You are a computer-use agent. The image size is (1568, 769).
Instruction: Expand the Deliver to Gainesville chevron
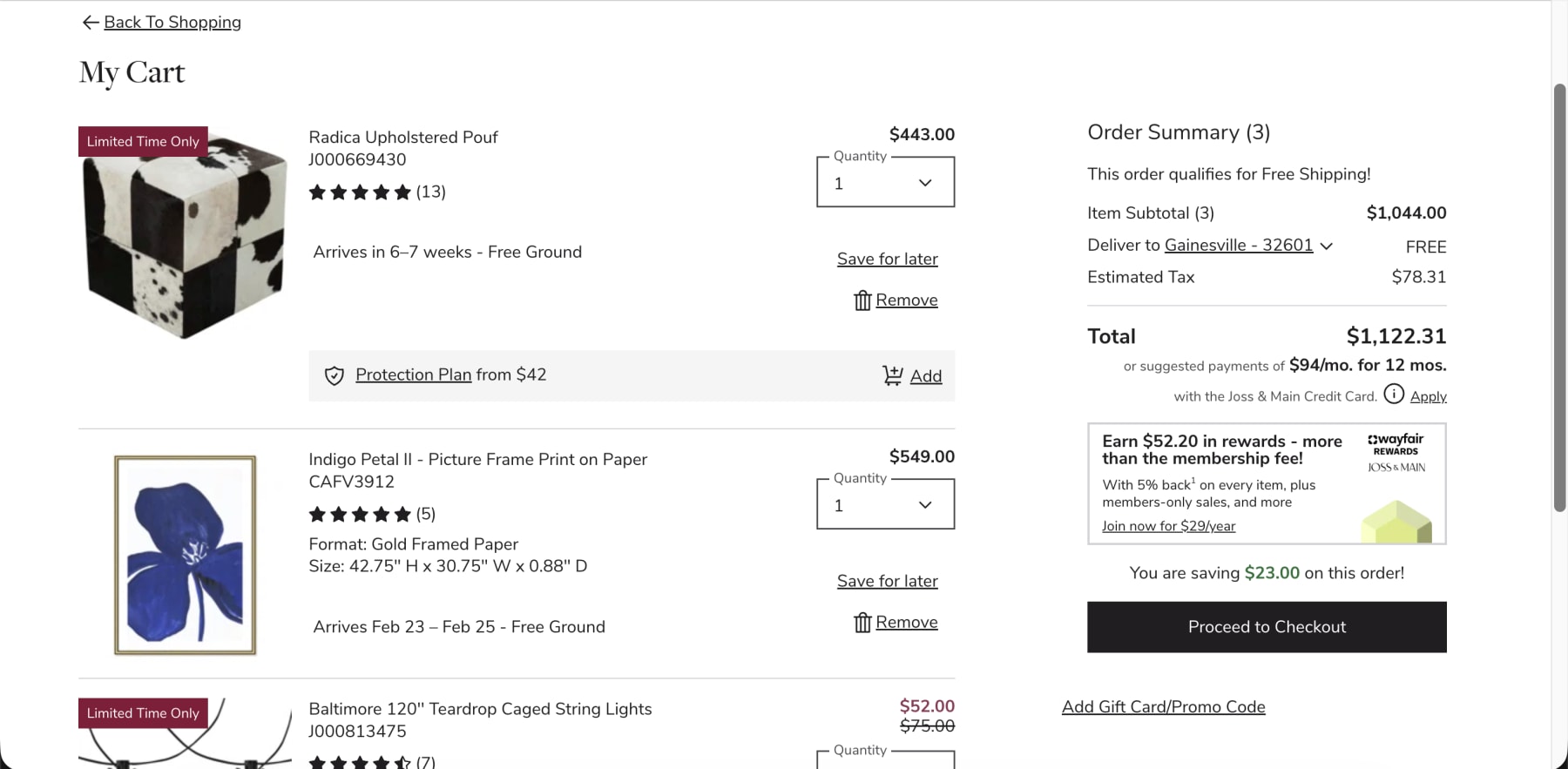[1327, 246]
